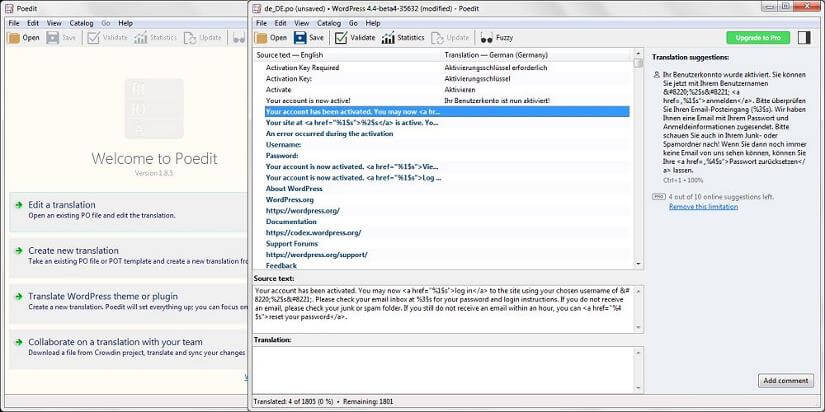Viewport: 825px width, 412px height.
Task: Click Save icon in Welcome window toolbar
Action: (53, 37)
